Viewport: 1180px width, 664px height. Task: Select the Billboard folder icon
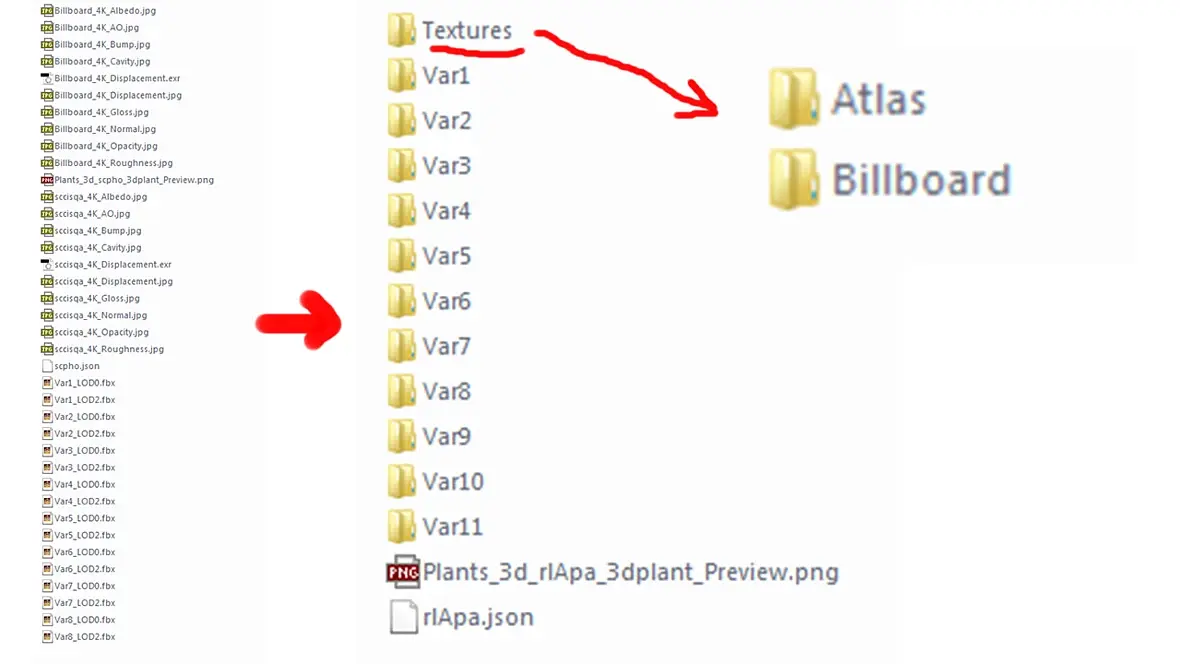coord(794,179)
